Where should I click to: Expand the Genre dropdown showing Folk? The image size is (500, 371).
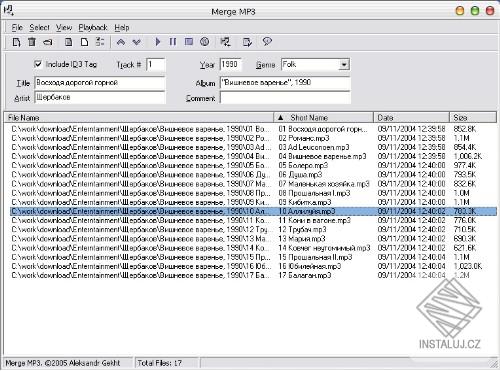pyautogui.click(x=344, y=64)
